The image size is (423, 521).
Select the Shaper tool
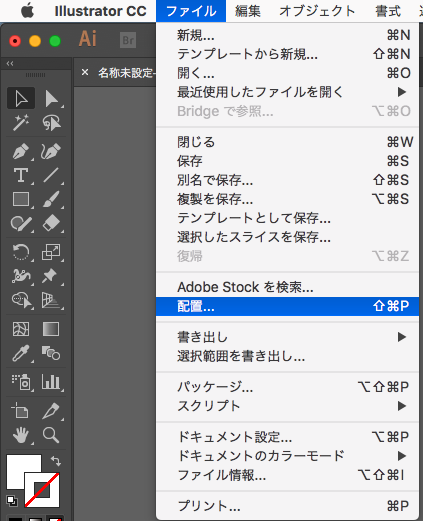[x=21, y=223]
